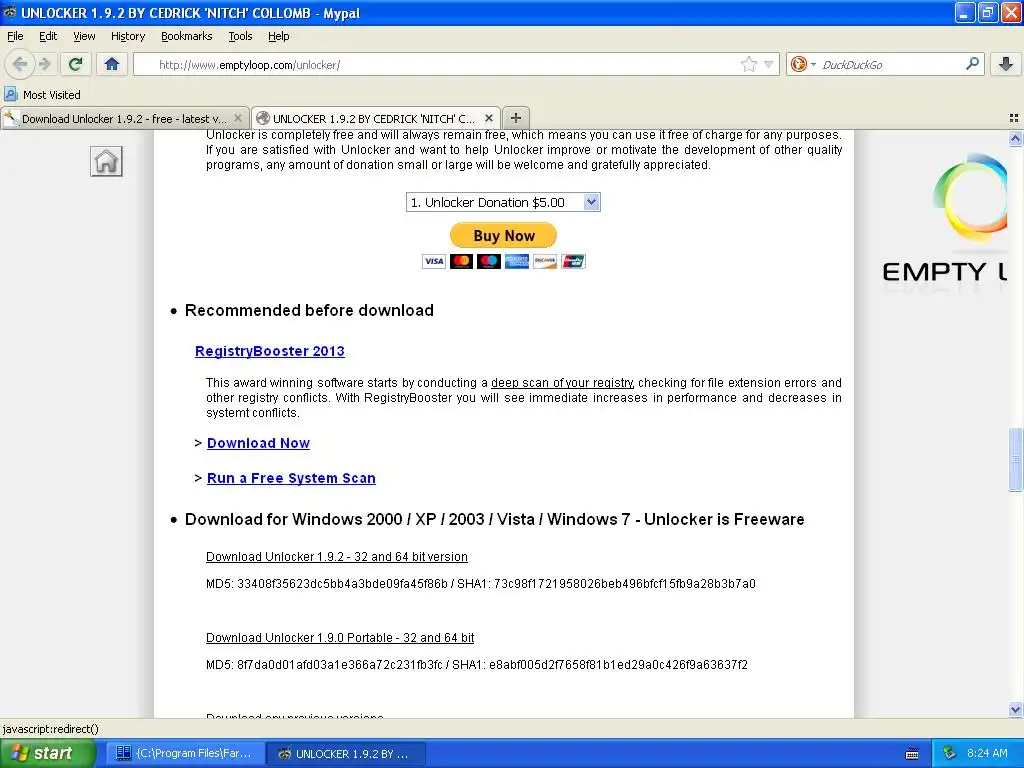The image size is (1024, 768).
Task: Open the downloads arrow button
Action: 1006,64
